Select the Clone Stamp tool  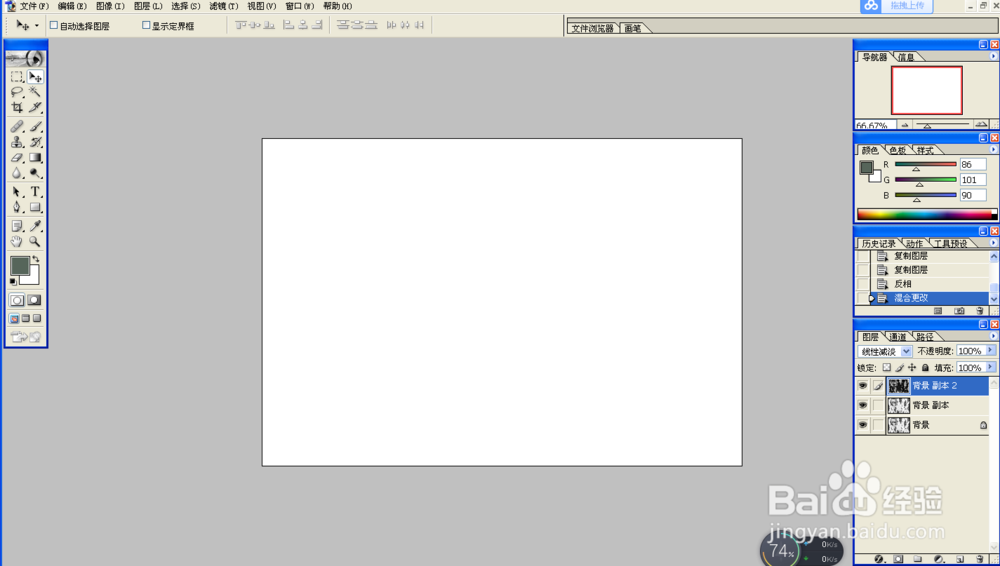click(17, 142)
